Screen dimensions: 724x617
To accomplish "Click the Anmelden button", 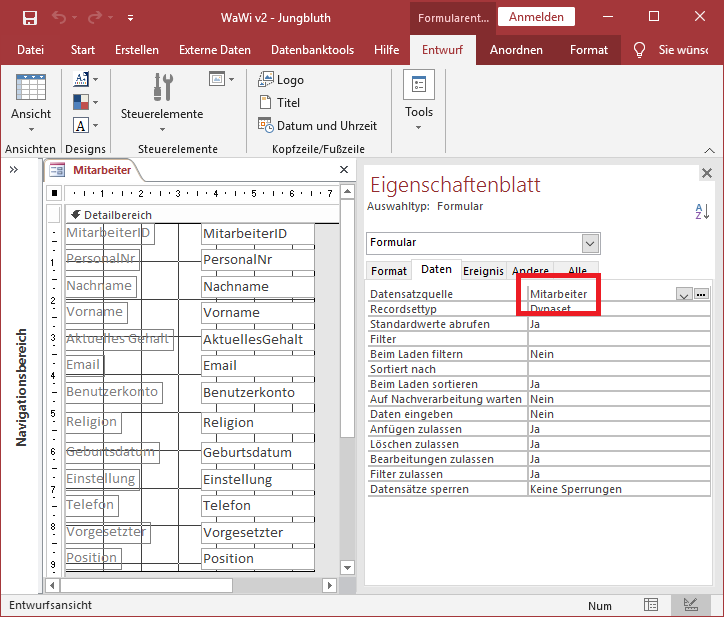I will pyautogui.click(x=536, y=17).
